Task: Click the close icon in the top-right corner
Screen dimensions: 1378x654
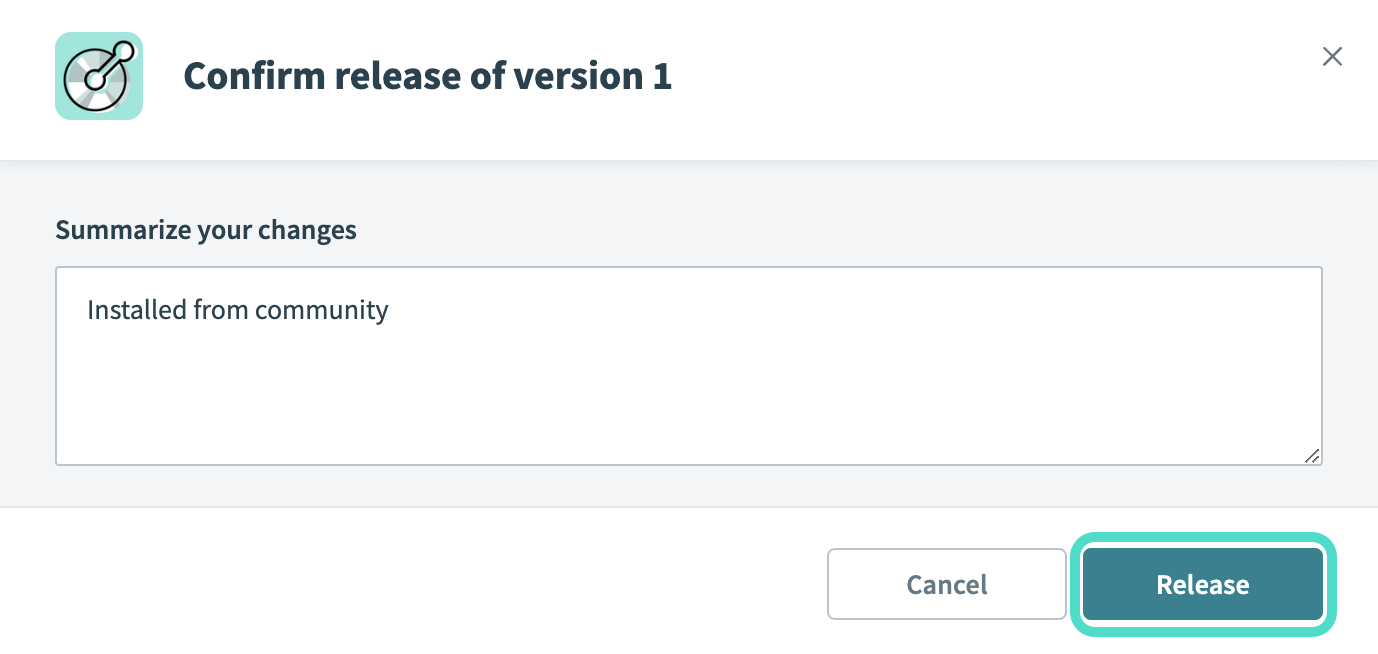Action: point(1332,57)
